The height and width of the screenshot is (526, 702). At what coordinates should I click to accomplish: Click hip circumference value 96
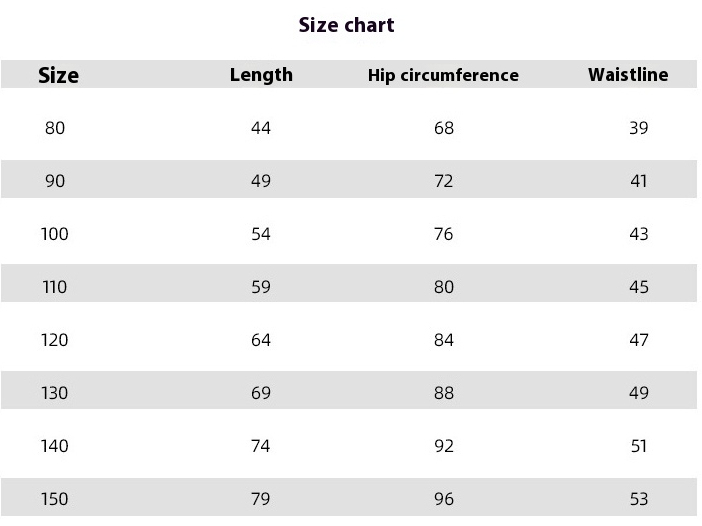(x=444, y=499)
